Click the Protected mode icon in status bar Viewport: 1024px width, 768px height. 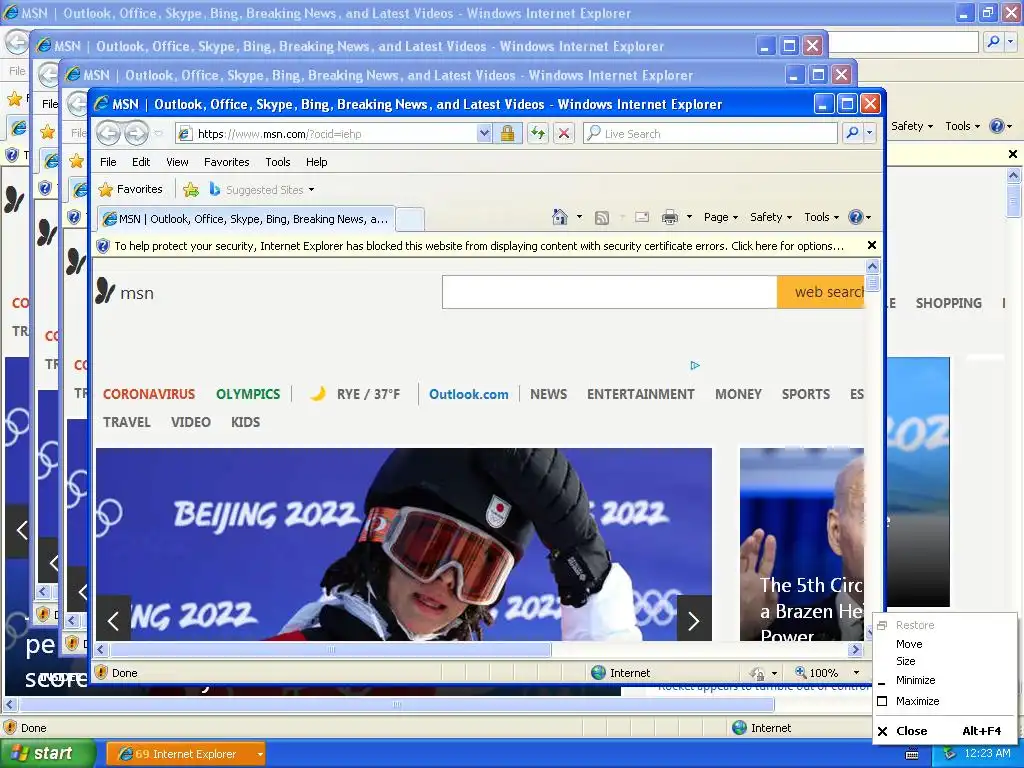click(758, 673)
